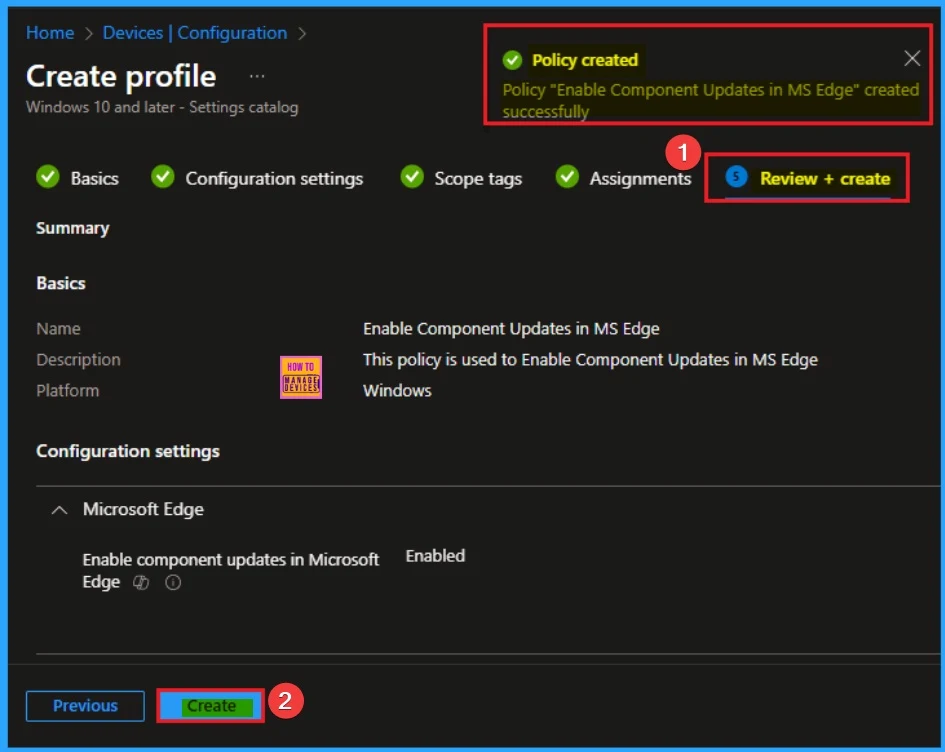Click the Create button
The width and height of the screenshot is (945, 752).
point(211,706)
